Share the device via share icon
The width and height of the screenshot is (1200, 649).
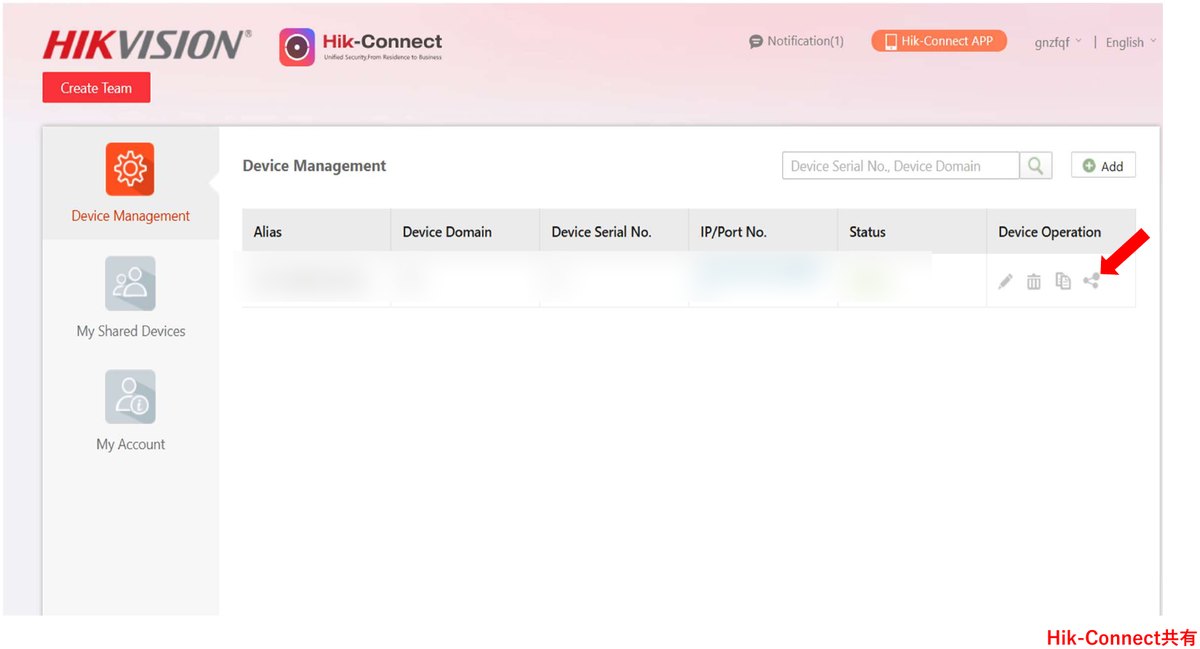click(x=1091, y=282)
